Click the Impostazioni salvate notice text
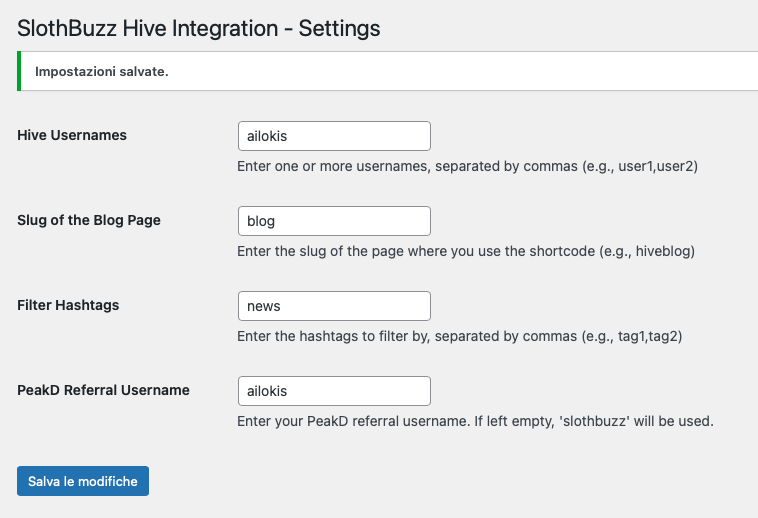 (x=102, y=72)
